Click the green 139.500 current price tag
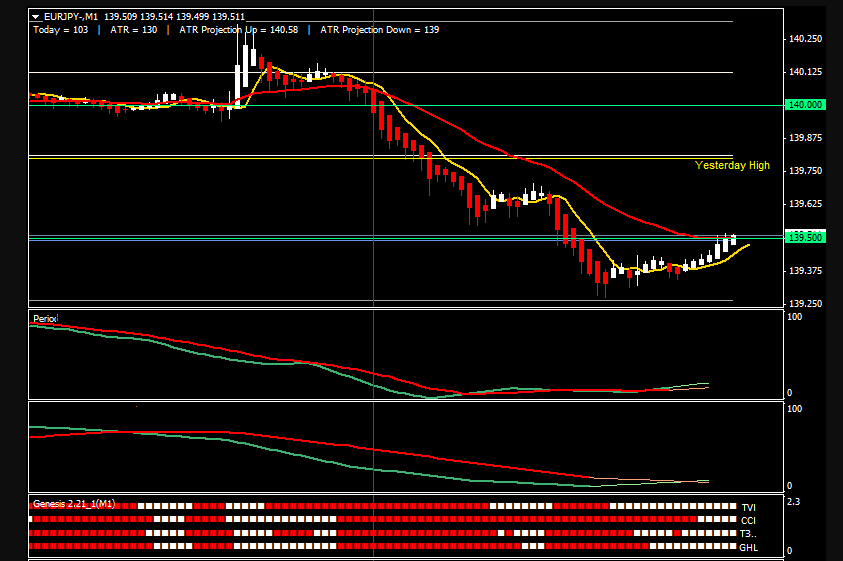Image resolution: width=843 pixels, height=561 pixels. tap(805, 237)
